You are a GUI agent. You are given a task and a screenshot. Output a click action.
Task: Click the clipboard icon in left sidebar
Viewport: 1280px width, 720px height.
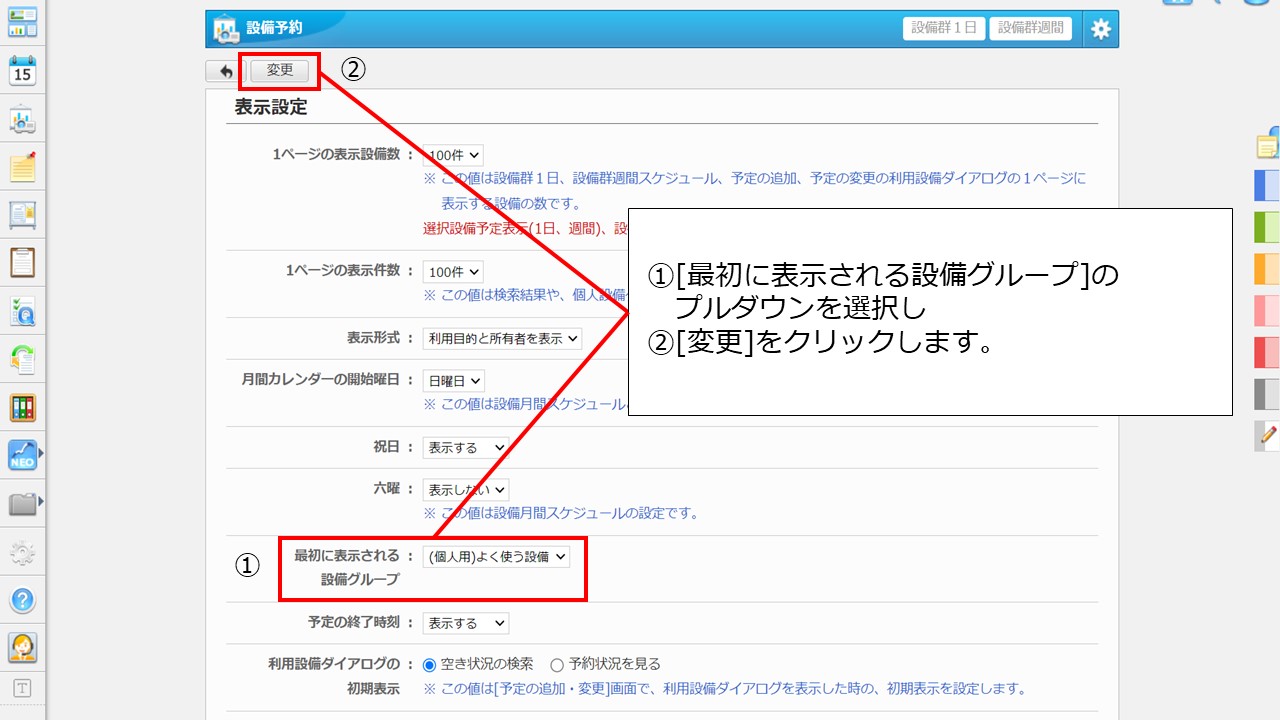(x=22, y=262)
